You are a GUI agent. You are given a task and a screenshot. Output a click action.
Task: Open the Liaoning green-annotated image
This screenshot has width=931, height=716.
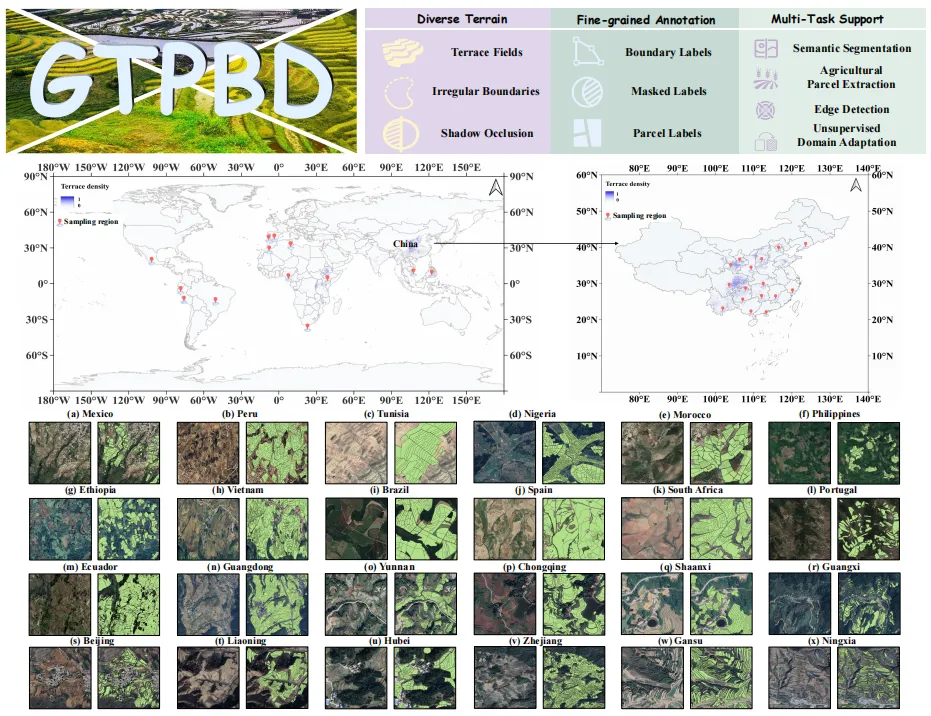pos(277,677)
